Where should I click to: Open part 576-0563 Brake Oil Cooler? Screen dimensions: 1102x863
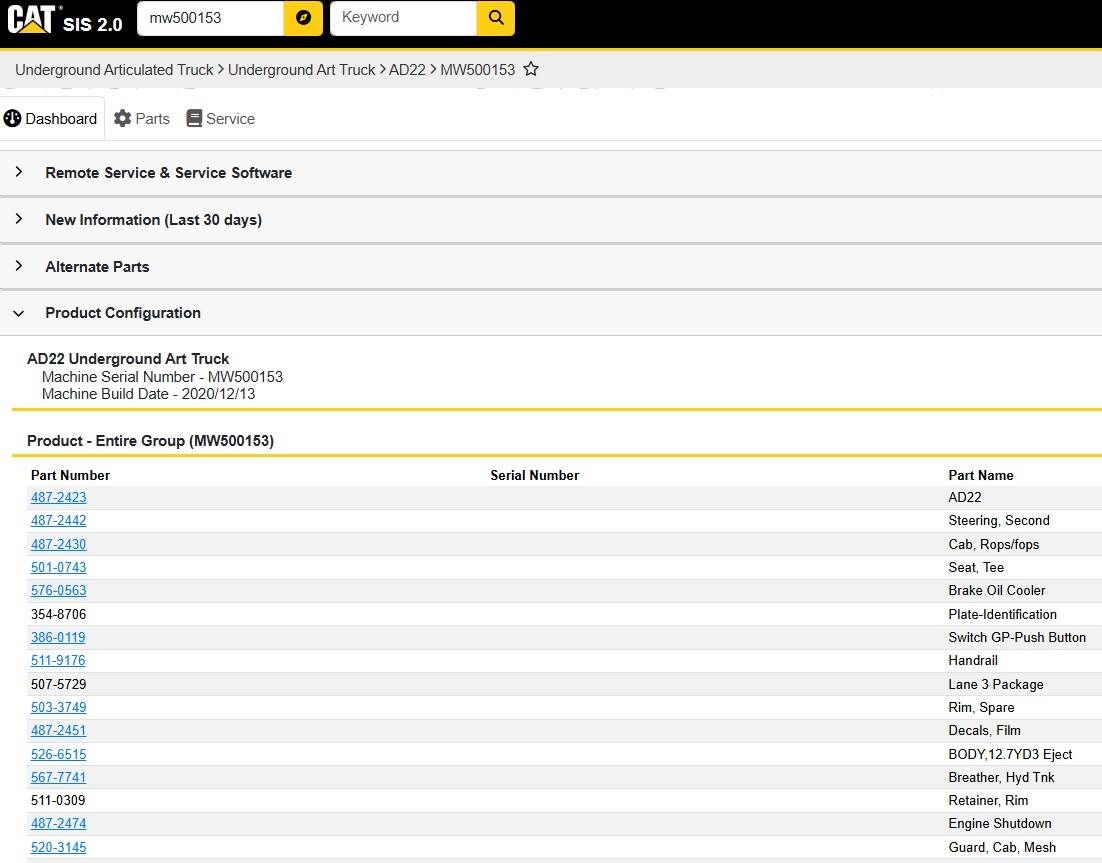[x=58, y=590]
